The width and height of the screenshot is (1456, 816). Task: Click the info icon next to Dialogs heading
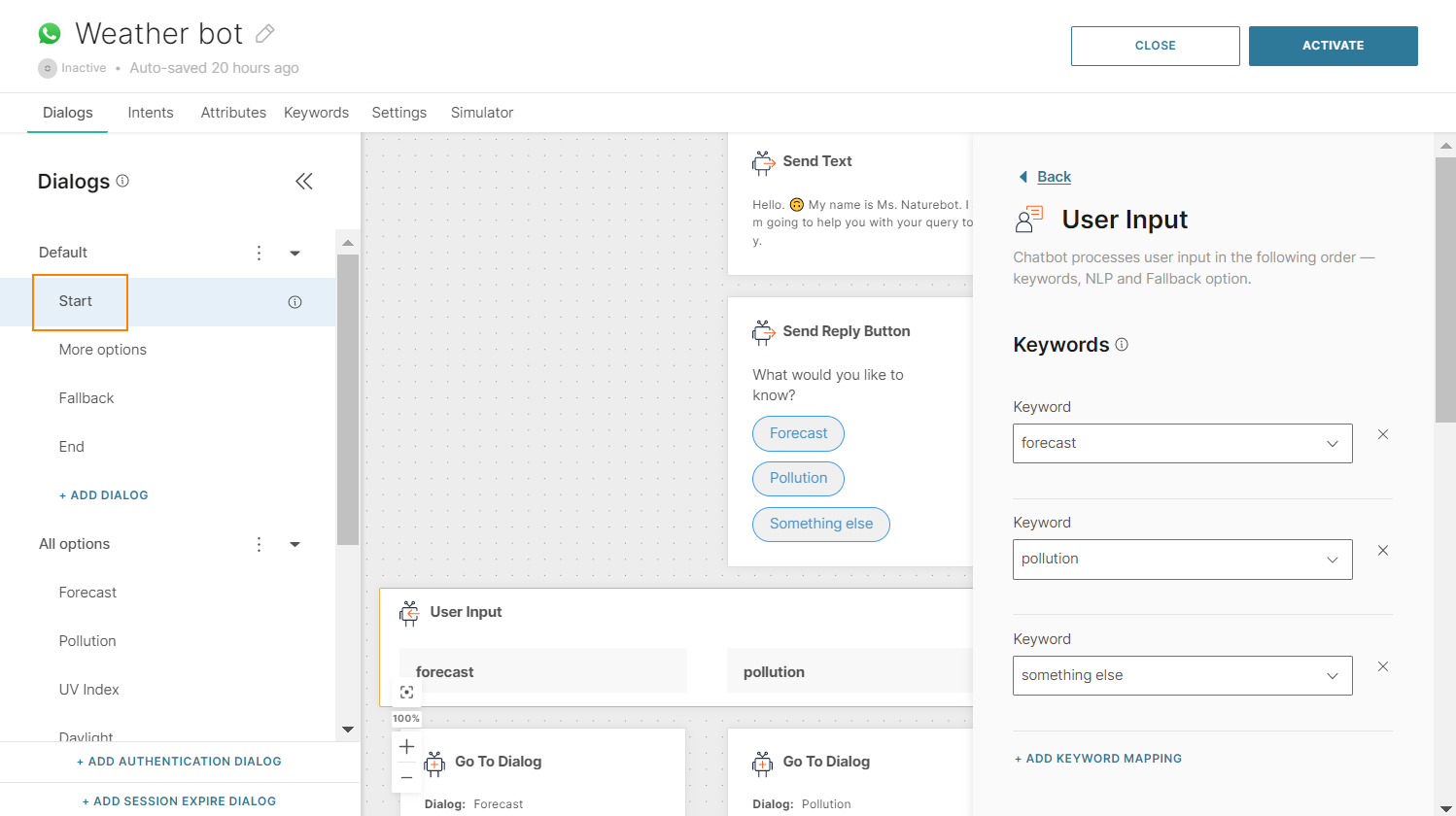tap(122, 181)
